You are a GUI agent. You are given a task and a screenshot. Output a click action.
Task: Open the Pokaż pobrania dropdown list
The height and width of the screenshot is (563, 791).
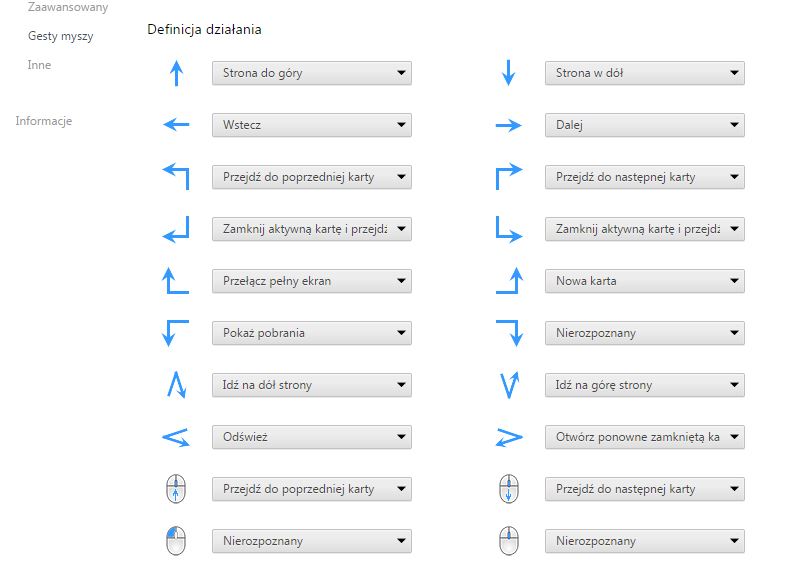[312, 333]
